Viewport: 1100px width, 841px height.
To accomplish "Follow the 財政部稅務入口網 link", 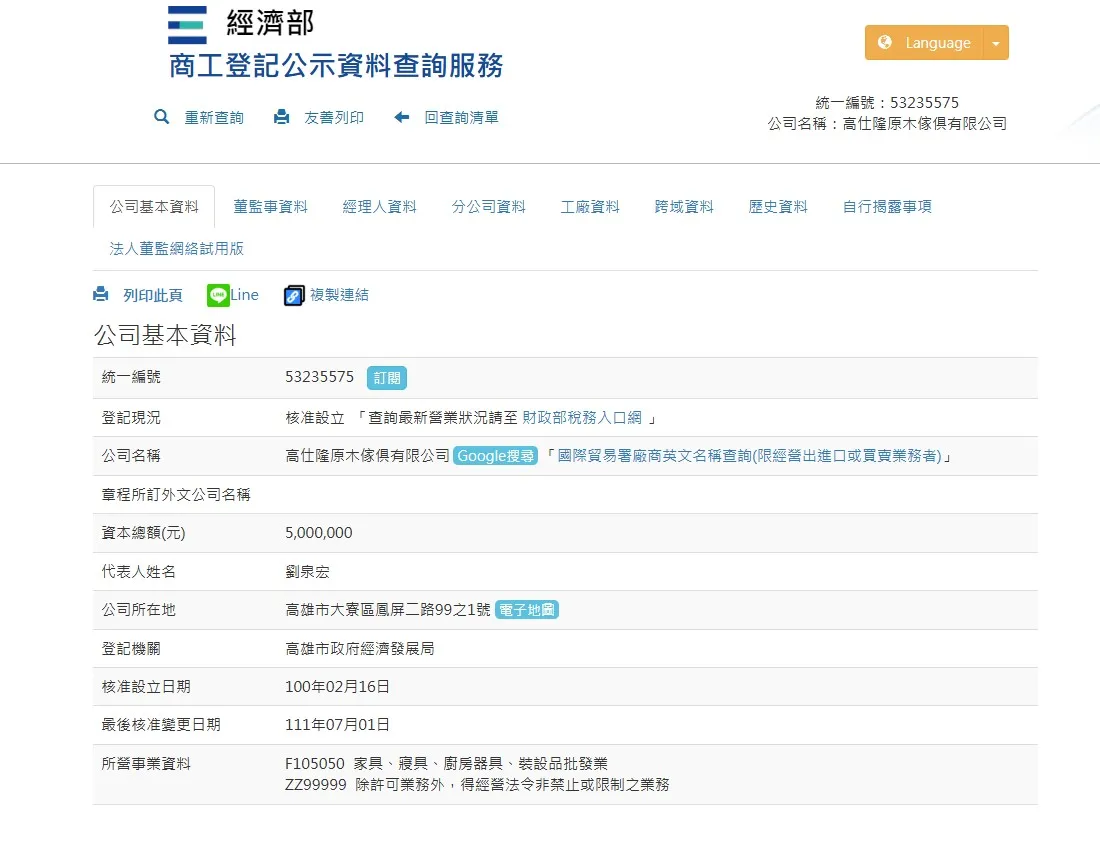I will [x=582, y=418].
